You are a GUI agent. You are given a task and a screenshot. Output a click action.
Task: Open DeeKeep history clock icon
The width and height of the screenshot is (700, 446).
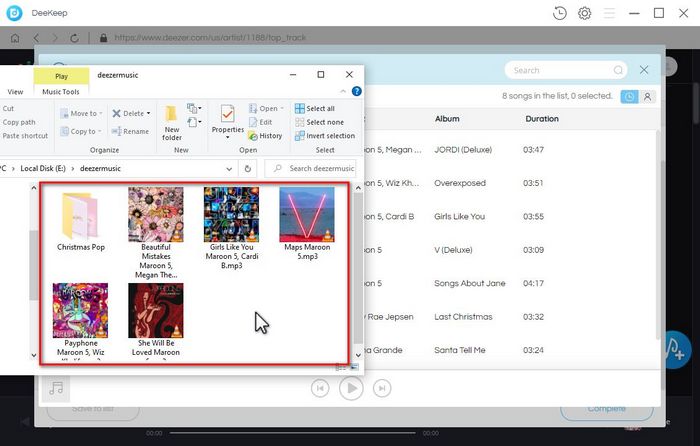pyautogui.click(x=559, y=13)
